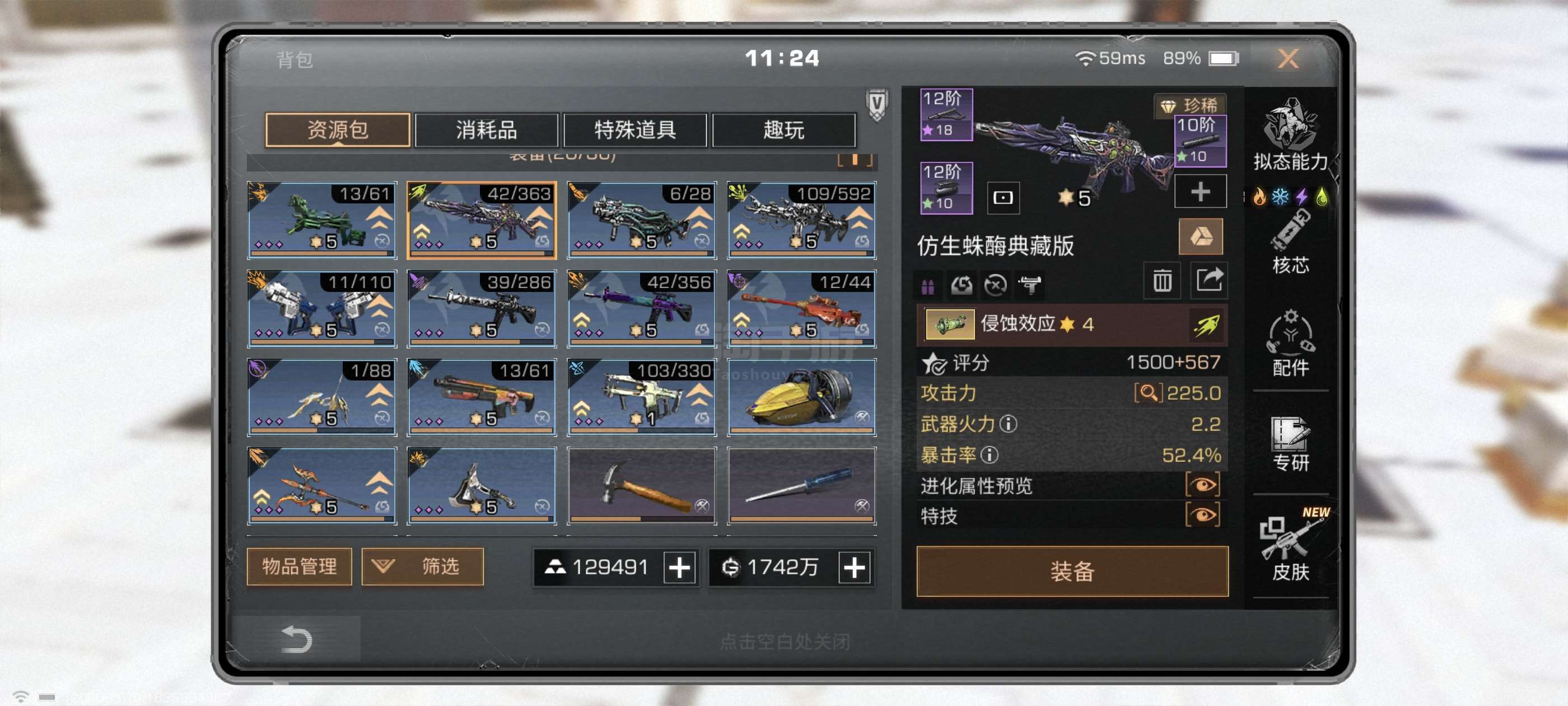Image resolution: width=1568 pixels, height=706 pixels.
Task: Add more currency next to 1742万
Action: click(854, 568)
